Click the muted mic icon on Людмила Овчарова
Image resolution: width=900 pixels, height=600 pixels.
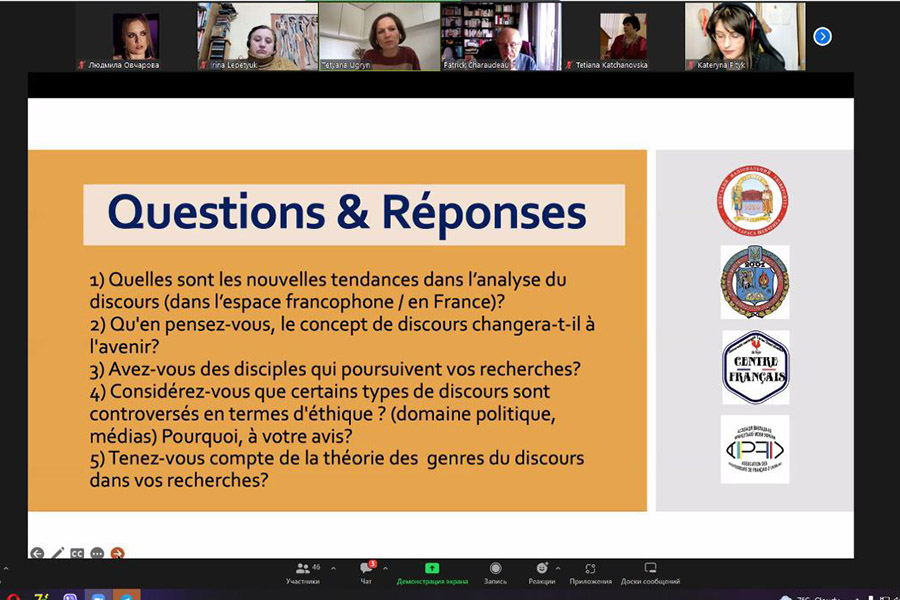tap(82, 65)
